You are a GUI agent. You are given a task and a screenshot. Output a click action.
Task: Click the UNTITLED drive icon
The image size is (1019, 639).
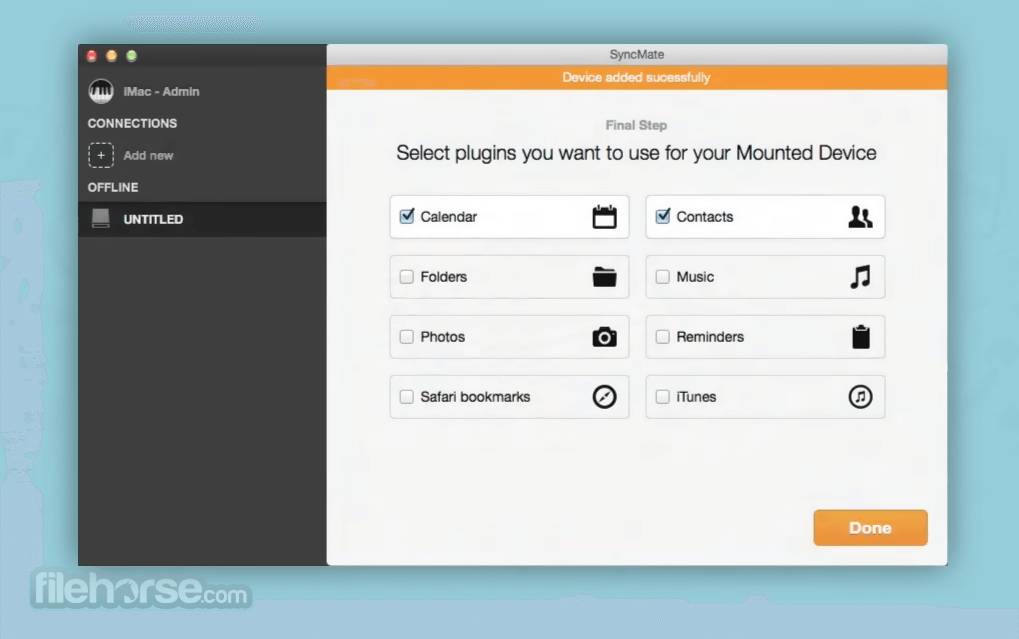(x=101, y=218)
